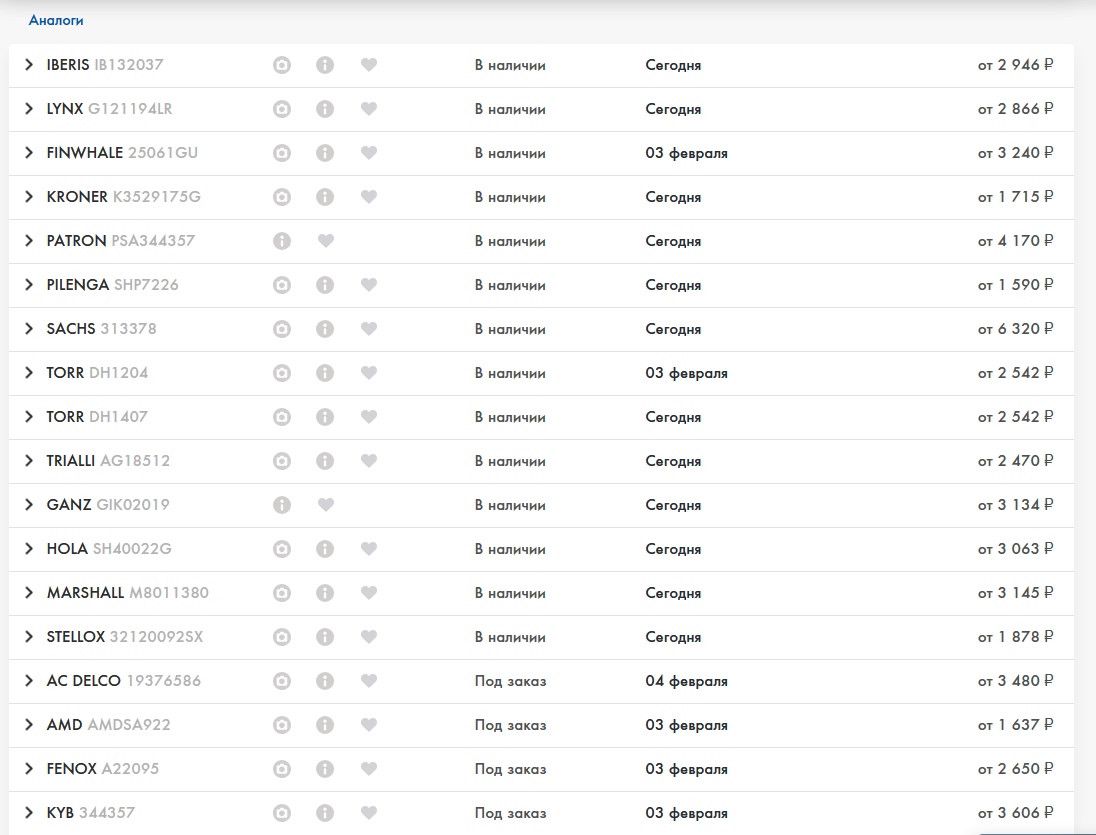
Task: Expand the IBERIS IB132037 row
Action: point(29,65)
